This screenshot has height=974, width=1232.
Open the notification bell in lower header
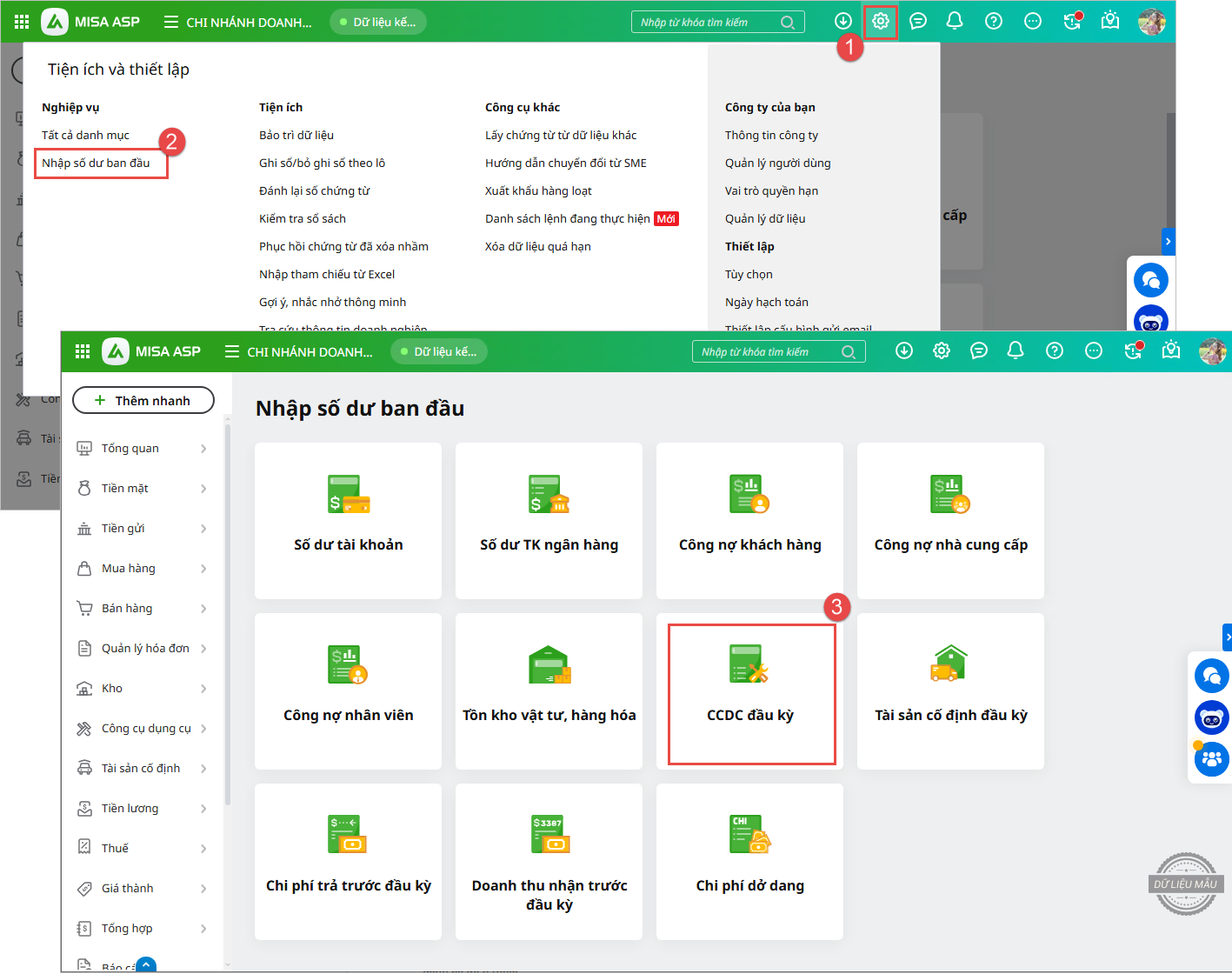(1015, 350)
